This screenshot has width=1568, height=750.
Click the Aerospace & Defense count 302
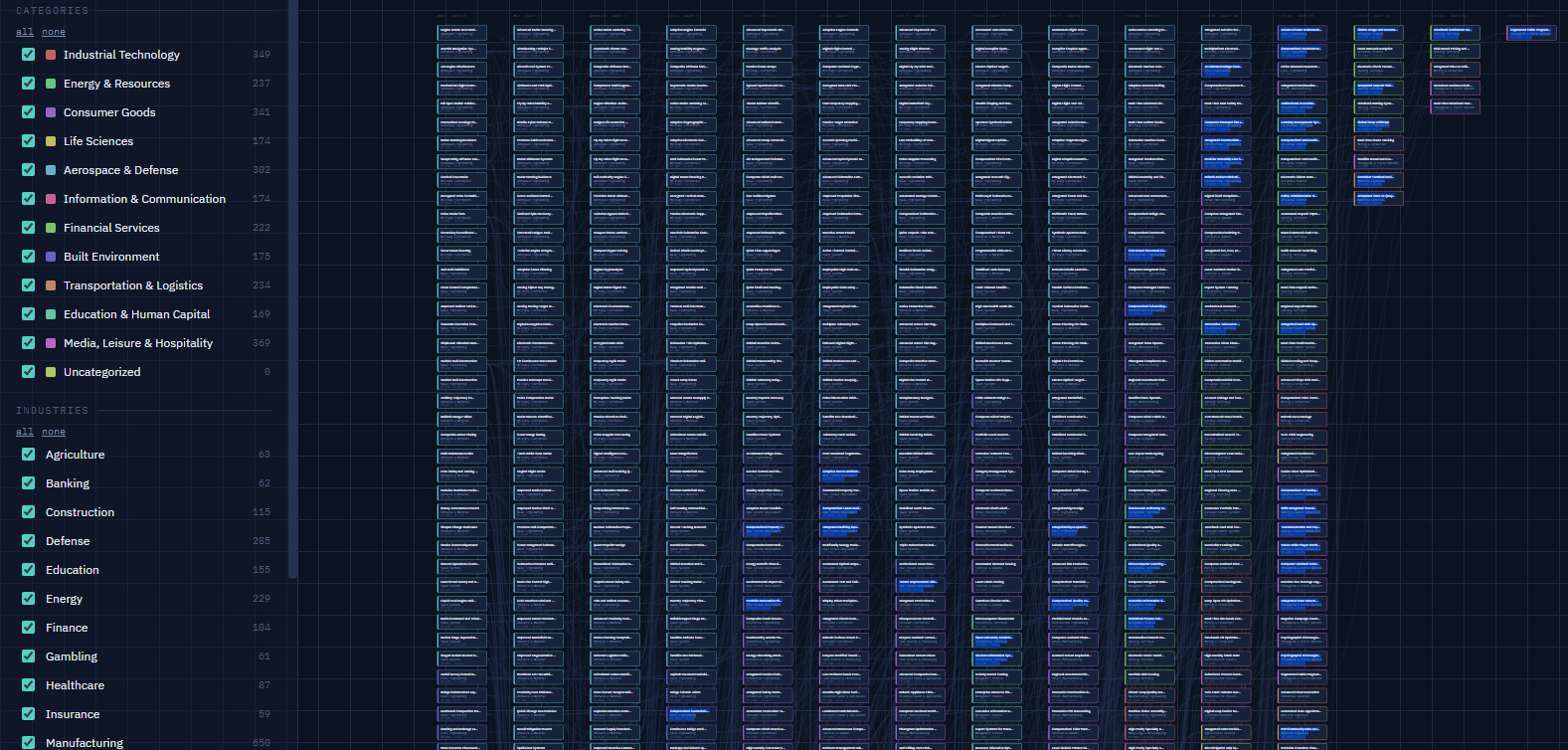click(x=261, y=170)
